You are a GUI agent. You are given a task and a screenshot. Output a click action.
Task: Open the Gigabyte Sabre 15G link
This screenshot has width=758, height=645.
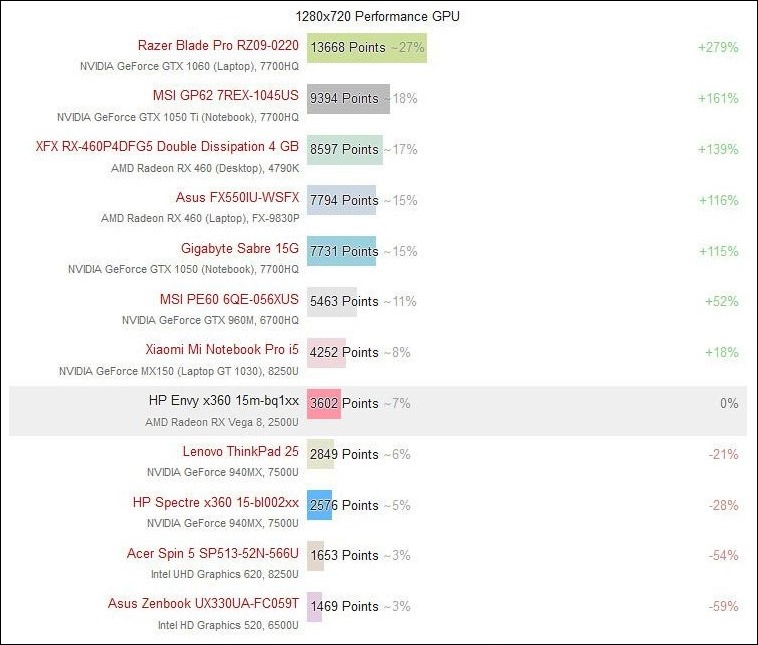pyautogui.click(x=240, y=249)
